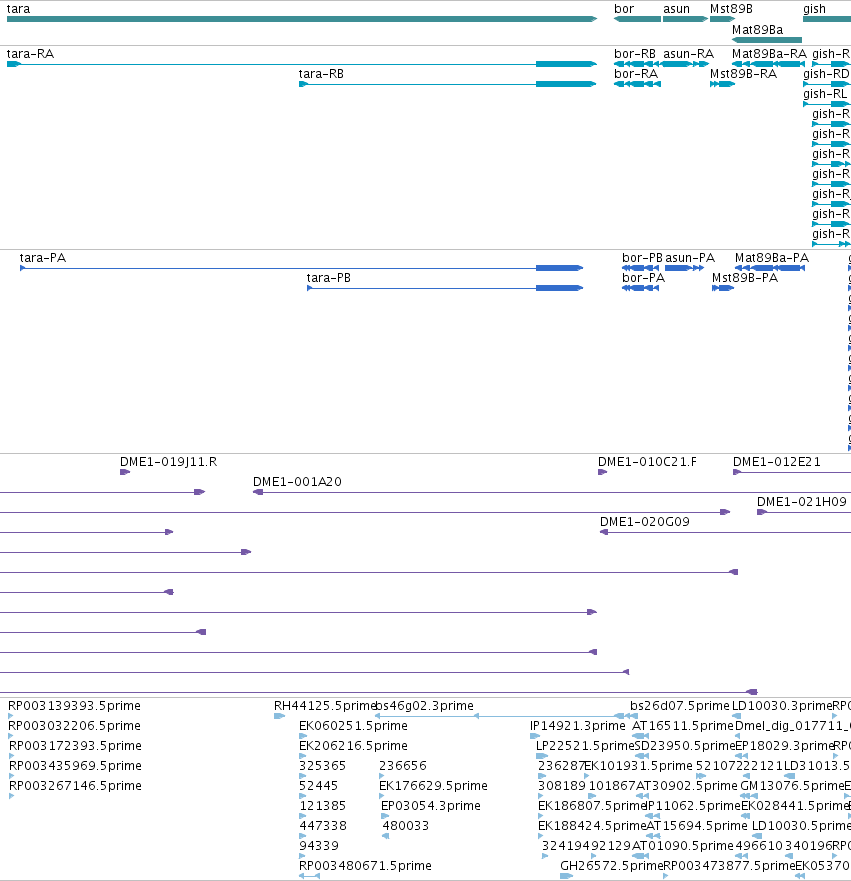Click BAC end DME1-019J11.R

click(x=125, y=472)
